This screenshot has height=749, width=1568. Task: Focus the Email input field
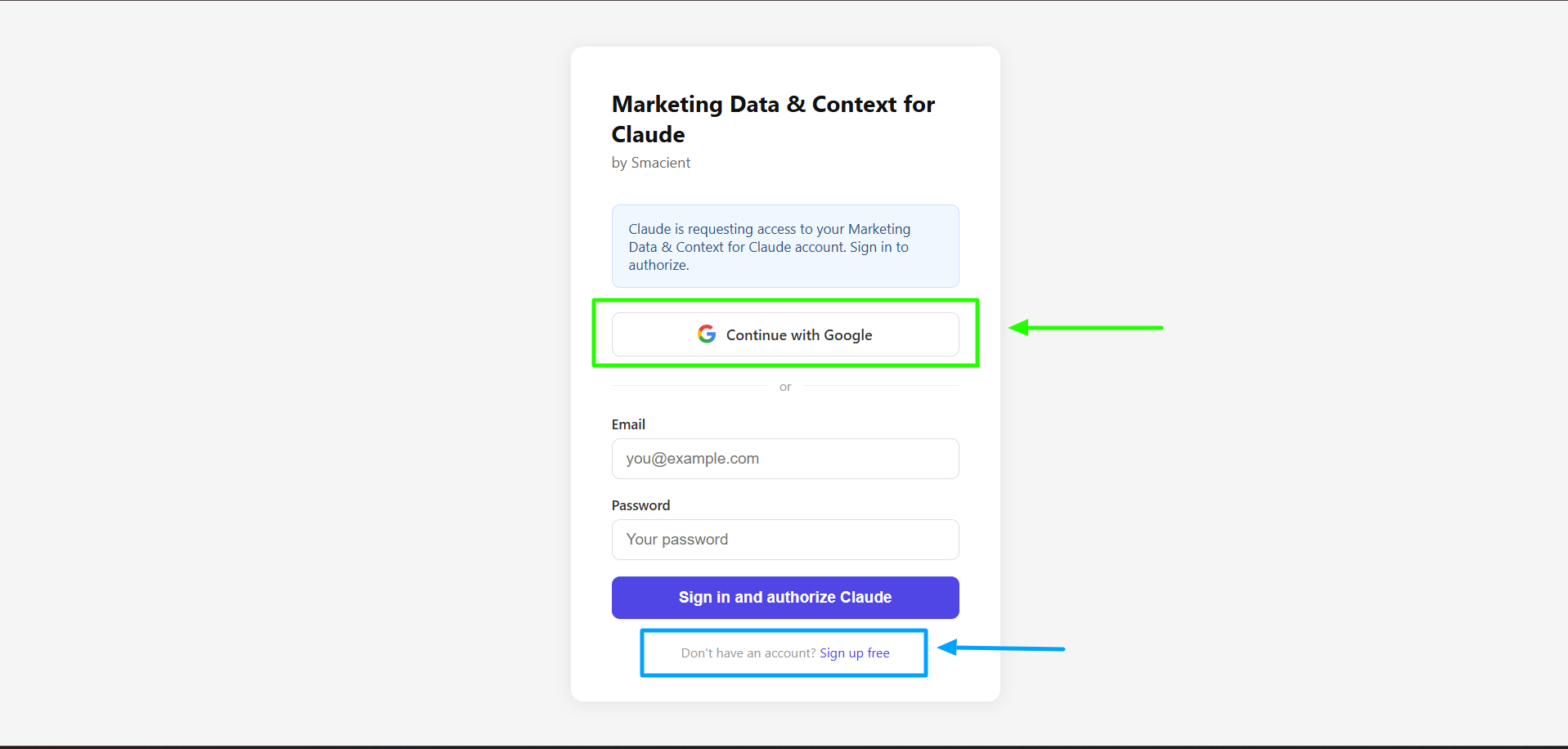point(785,459)
